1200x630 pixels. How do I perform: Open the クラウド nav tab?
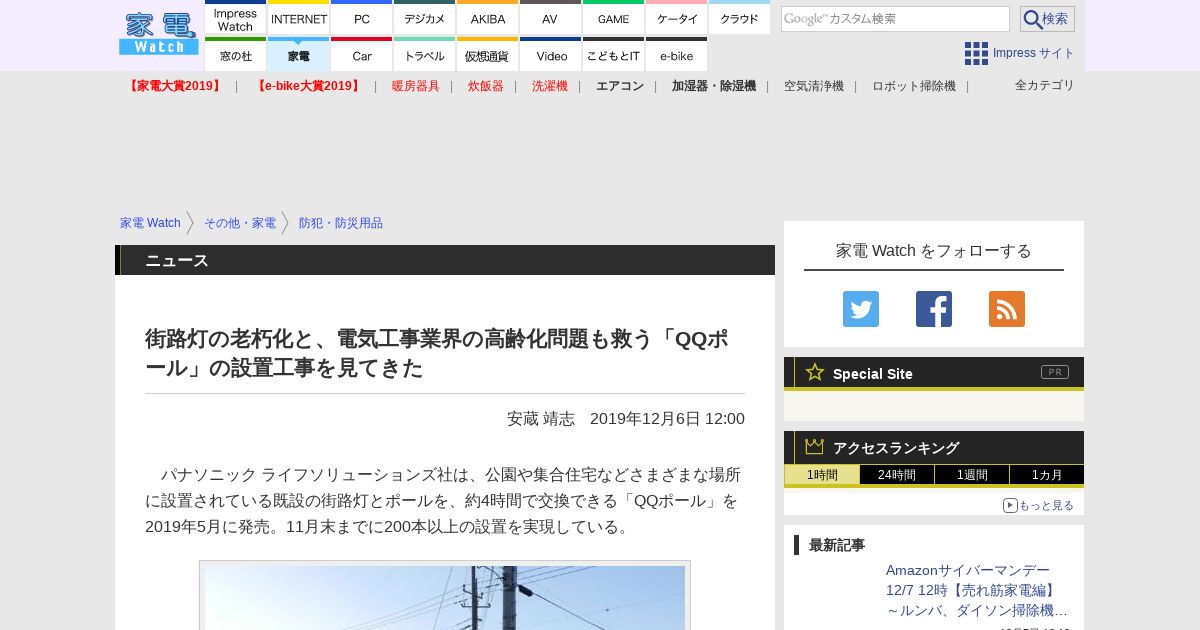[740, 18]
